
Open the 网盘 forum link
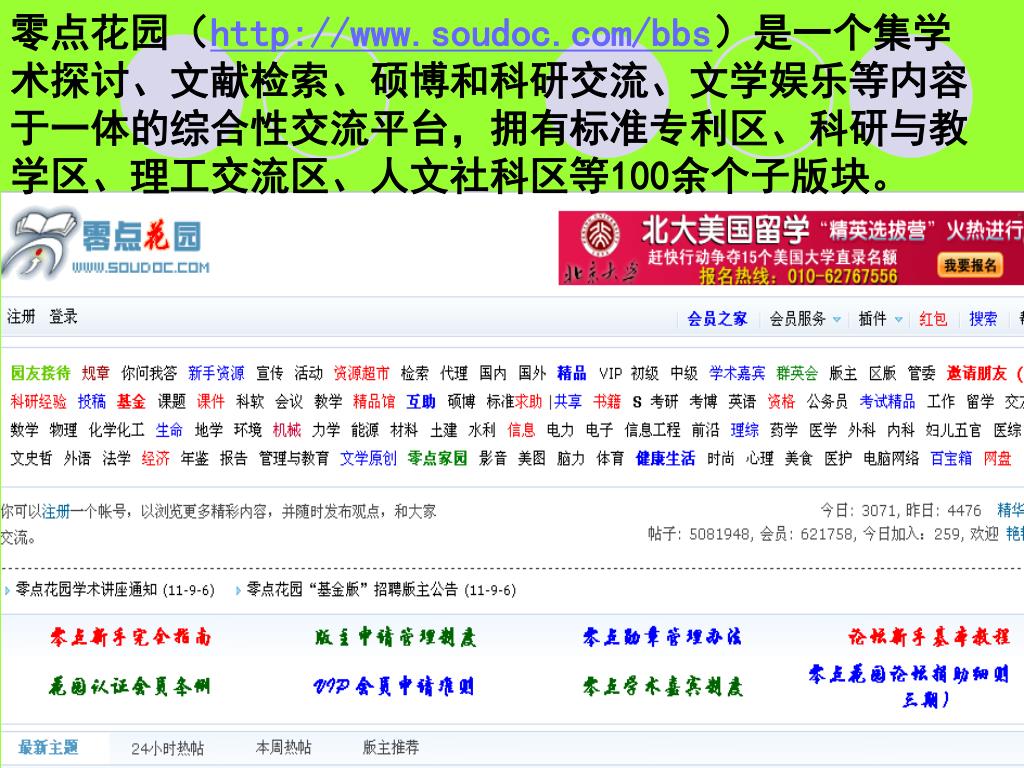997,458
